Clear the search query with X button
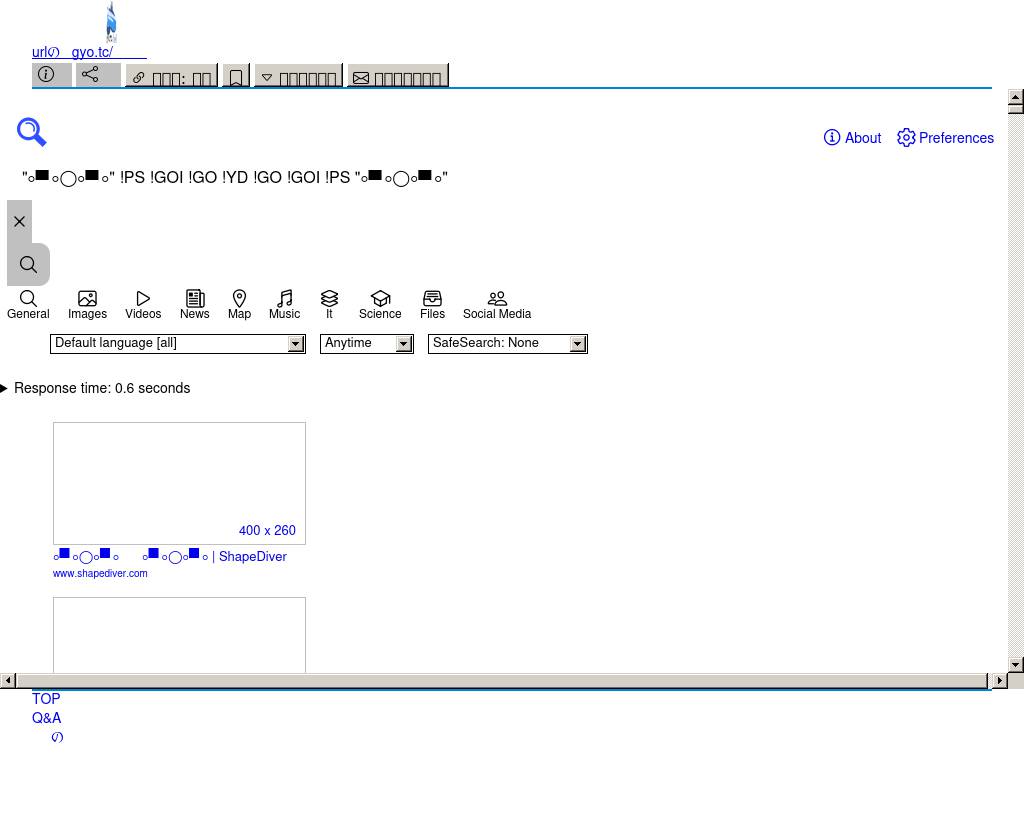The width and height of the screenshot is (1024, 837). [x=20, y=221]
